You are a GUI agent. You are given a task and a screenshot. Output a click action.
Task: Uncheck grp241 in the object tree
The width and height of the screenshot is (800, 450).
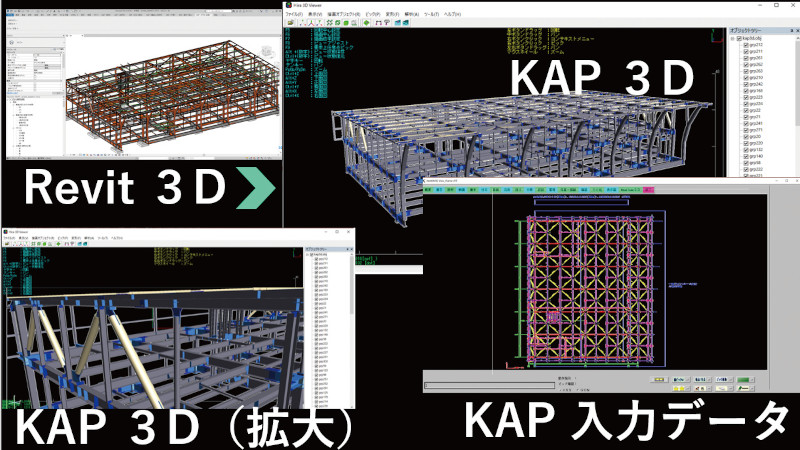(x=746, y=123)
